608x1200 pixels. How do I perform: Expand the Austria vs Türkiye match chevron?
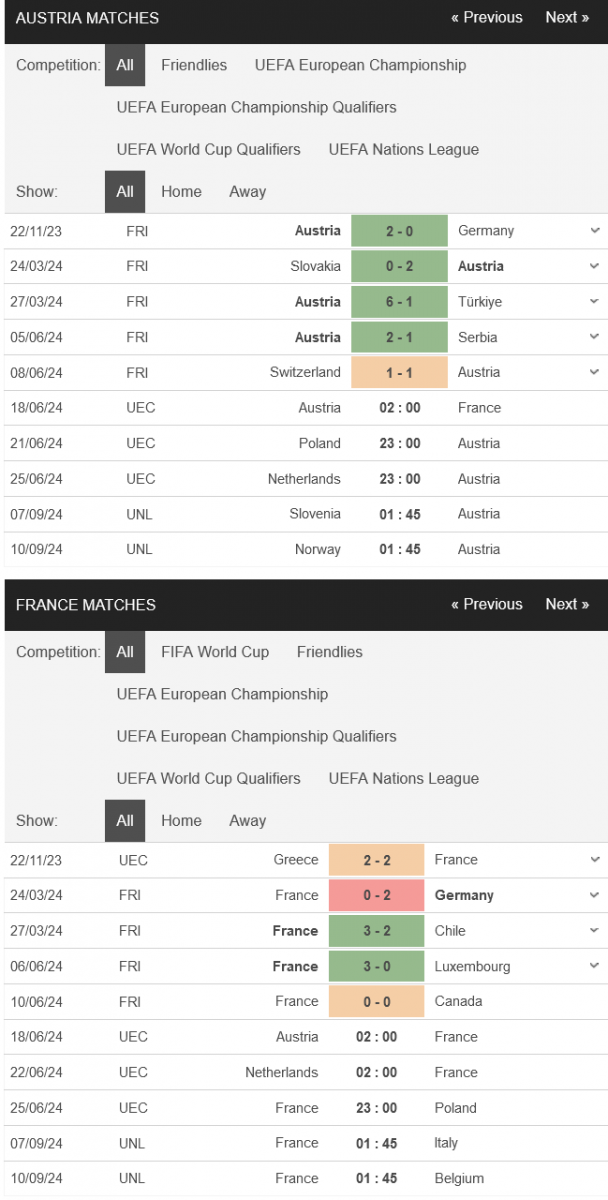coord(595,302)
